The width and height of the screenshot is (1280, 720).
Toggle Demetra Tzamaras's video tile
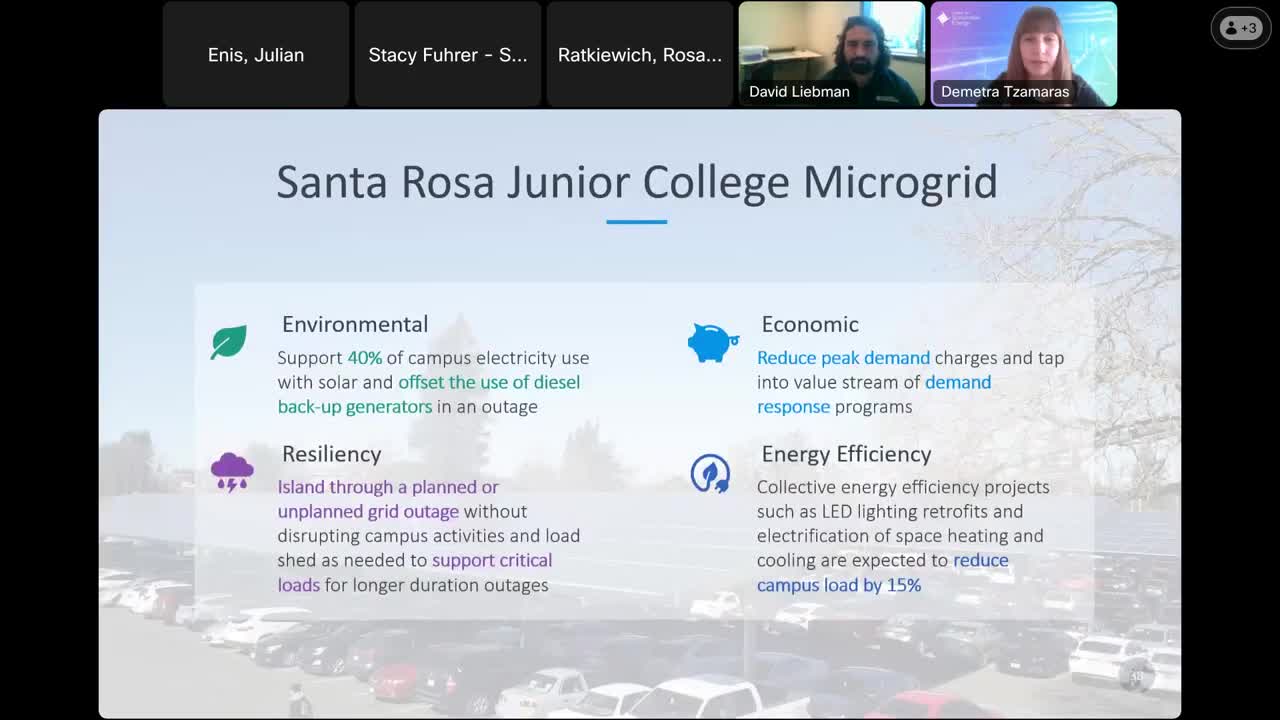(x=1023, y=54)
